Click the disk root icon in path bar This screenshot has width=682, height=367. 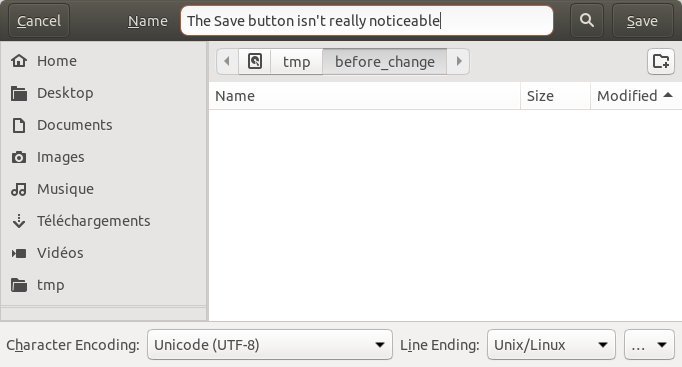(x=255, y=61)
